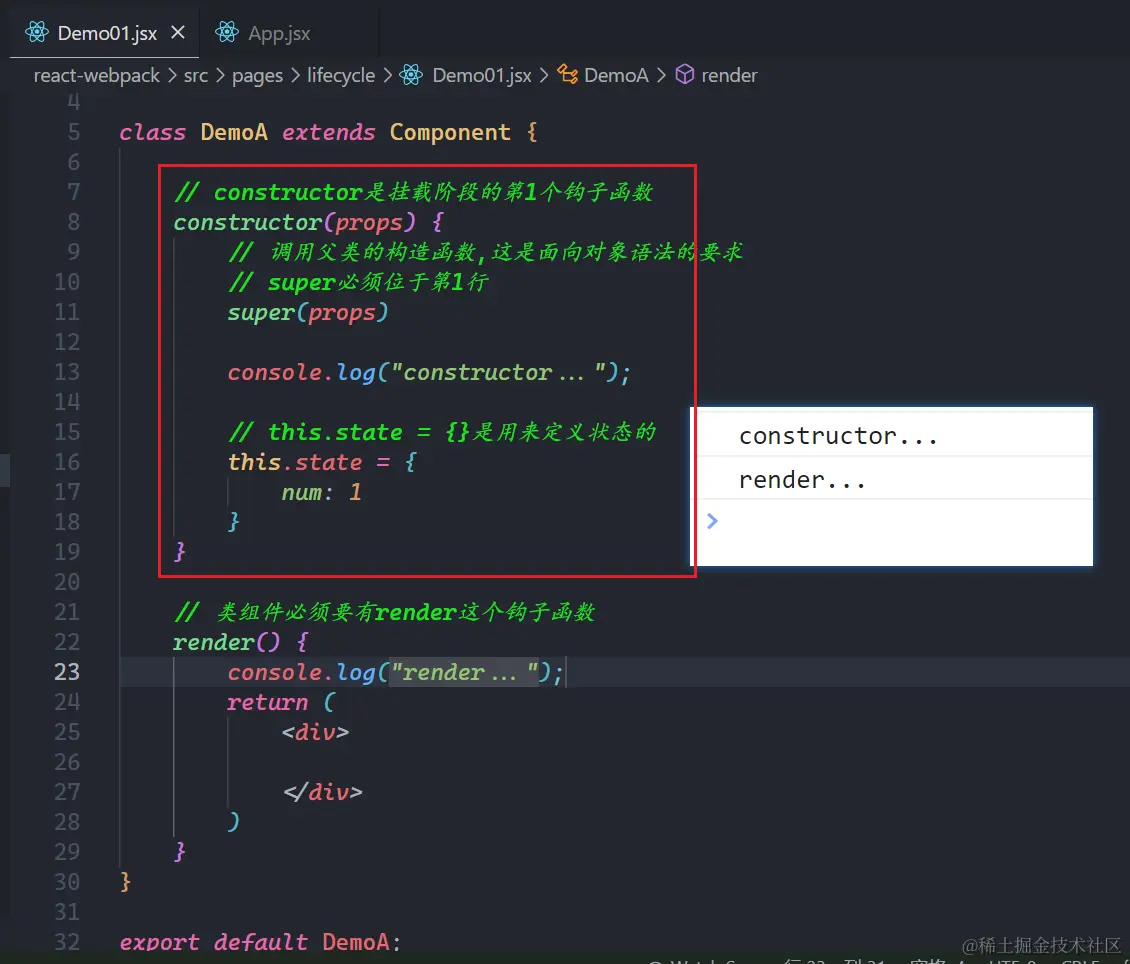Image resolution: width=1130 pixels, height=964 pixels.
Task: Click the class symbol icon before DemoA
Action: tap(567, 74)
